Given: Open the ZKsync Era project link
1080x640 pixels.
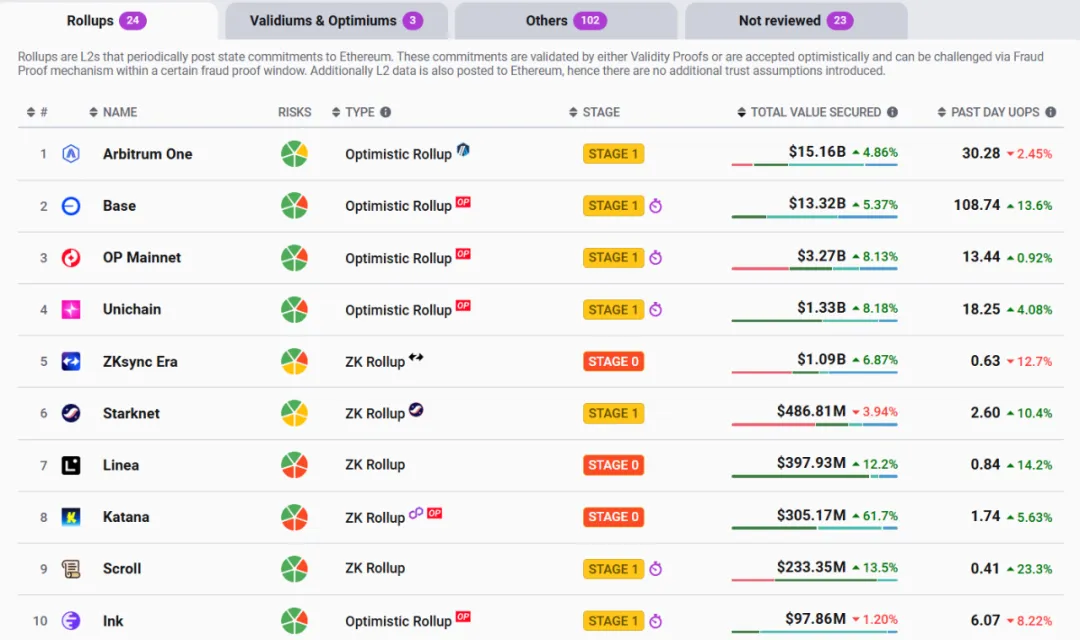Looking at the screenshot, I should tap(140, 362).
